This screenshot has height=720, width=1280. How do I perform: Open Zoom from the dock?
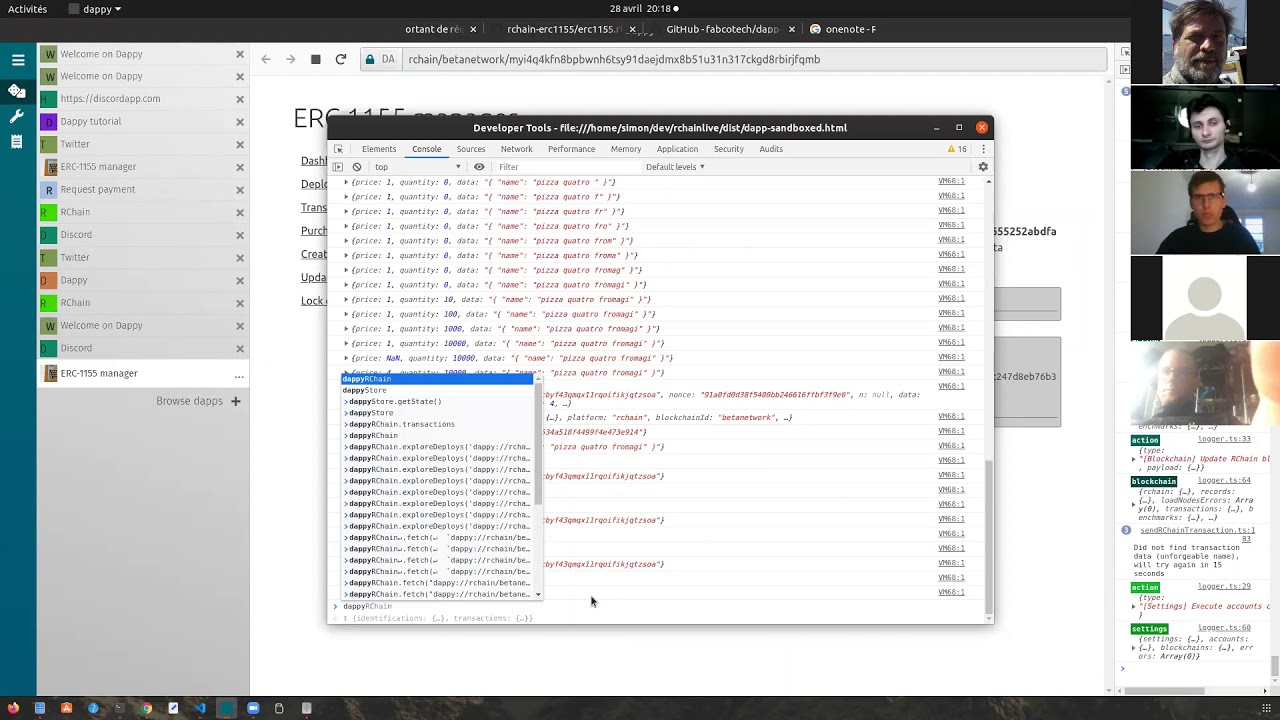[x=253, y=708]
